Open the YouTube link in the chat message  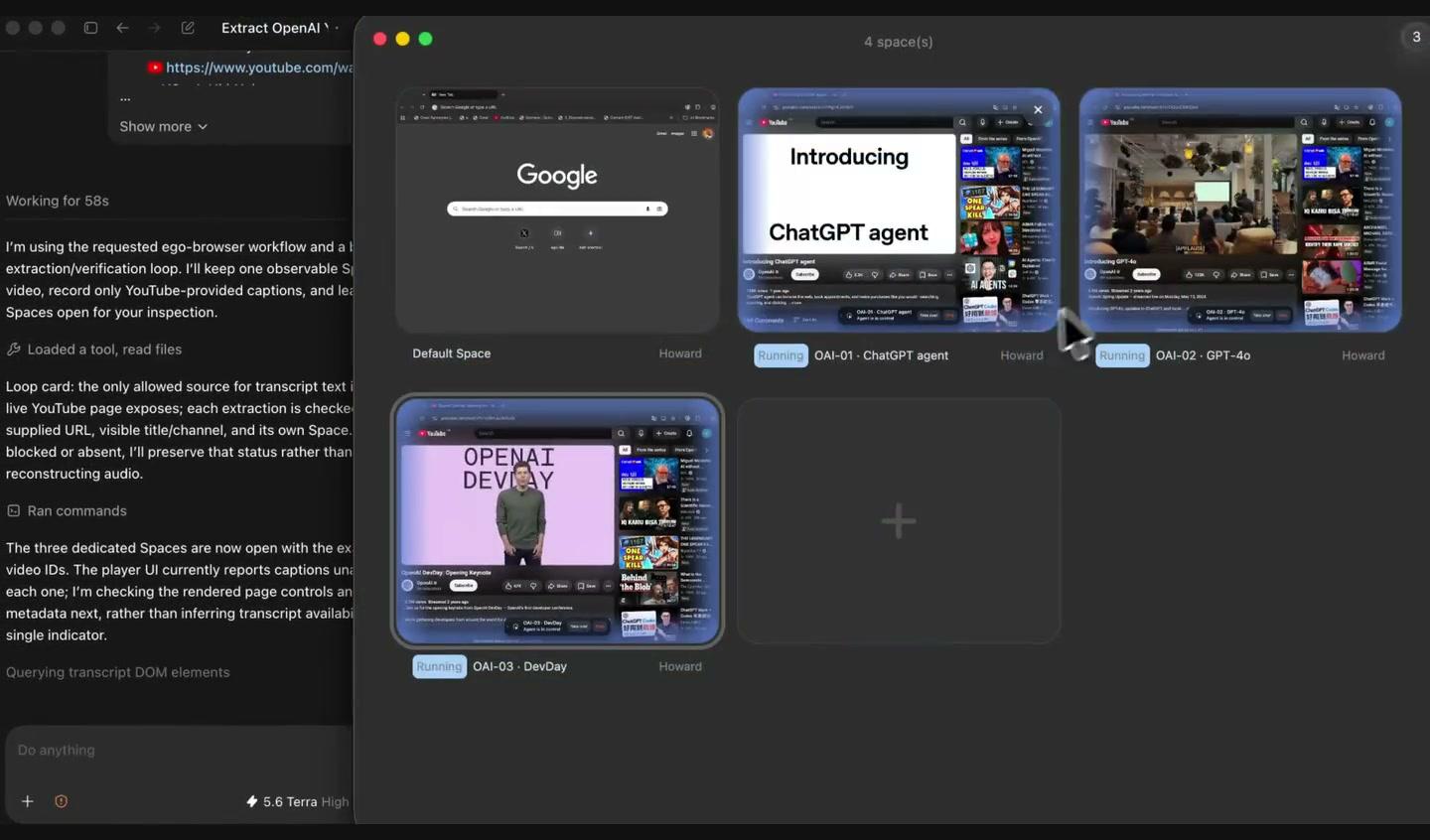258,68
